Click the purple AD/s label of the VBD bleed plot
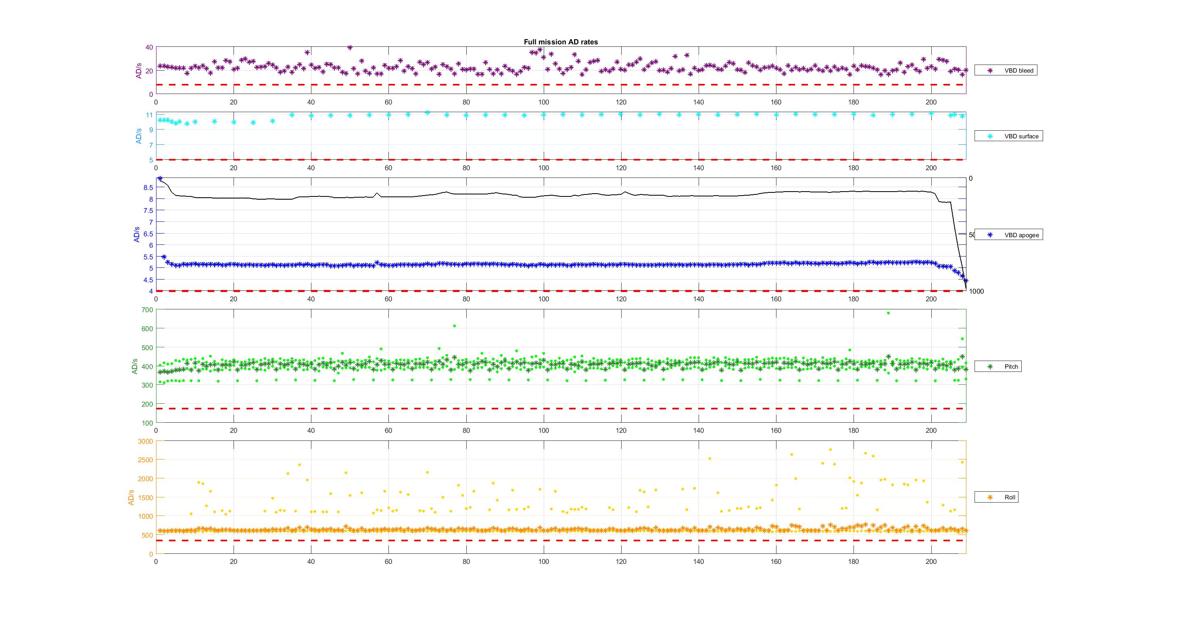The width and height of the screenshot is (1200, 622). click(x=138, y=71)
